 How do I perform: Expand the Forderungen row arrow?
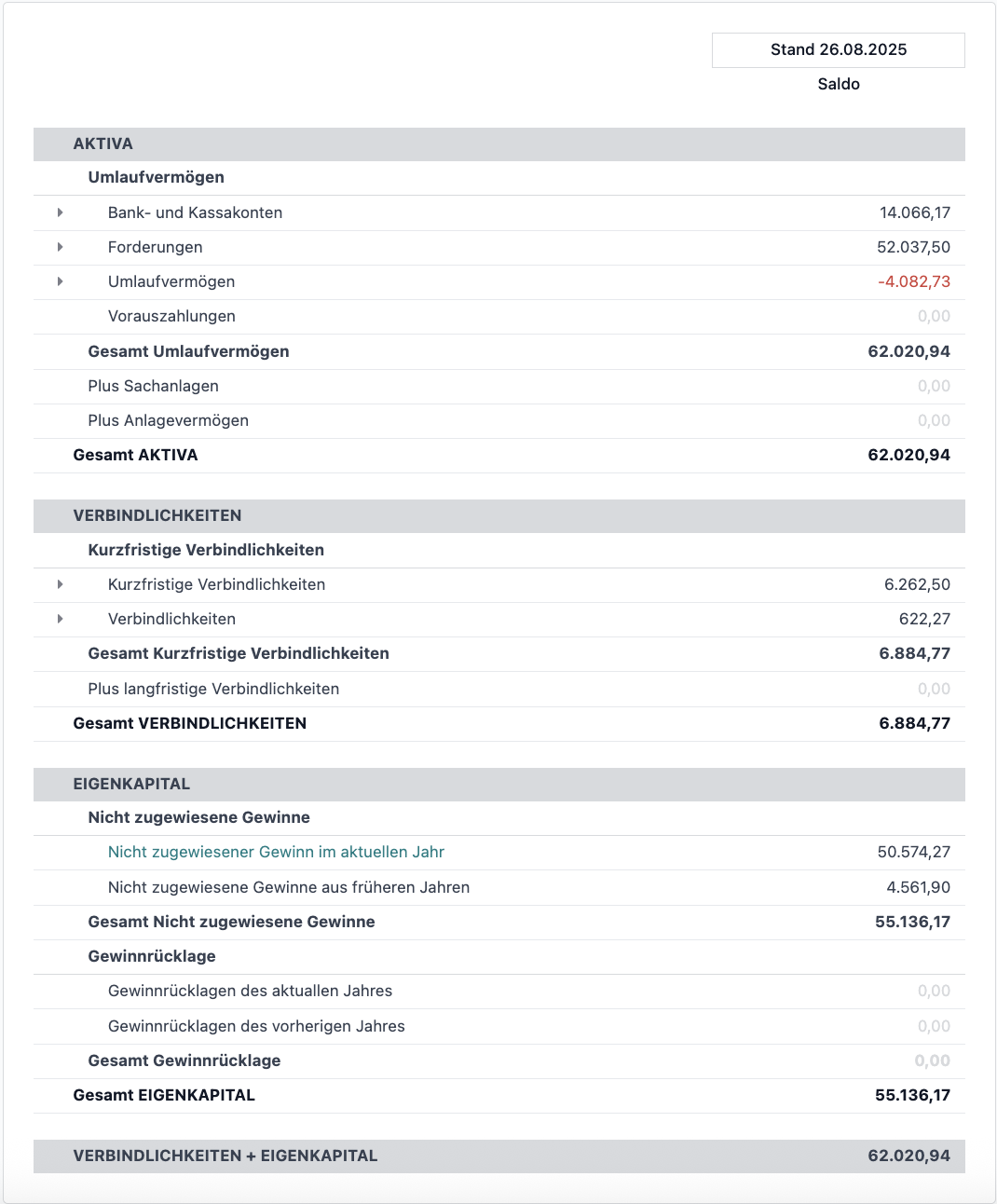[x=61, y=247]
